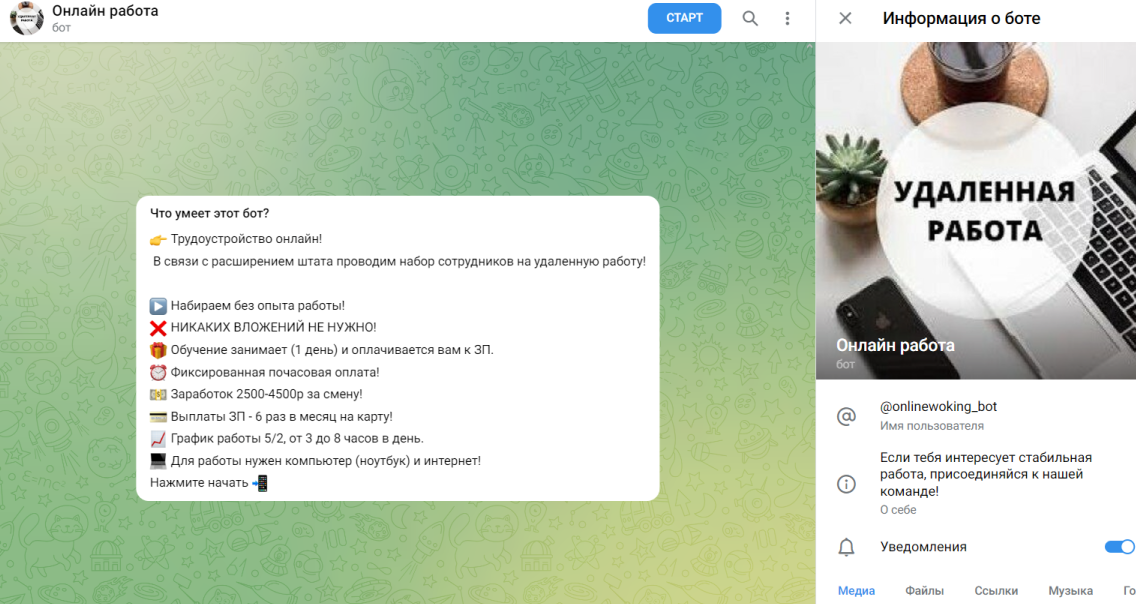
Task: Click the bot avatar in chat header
Action: (27, 19)
